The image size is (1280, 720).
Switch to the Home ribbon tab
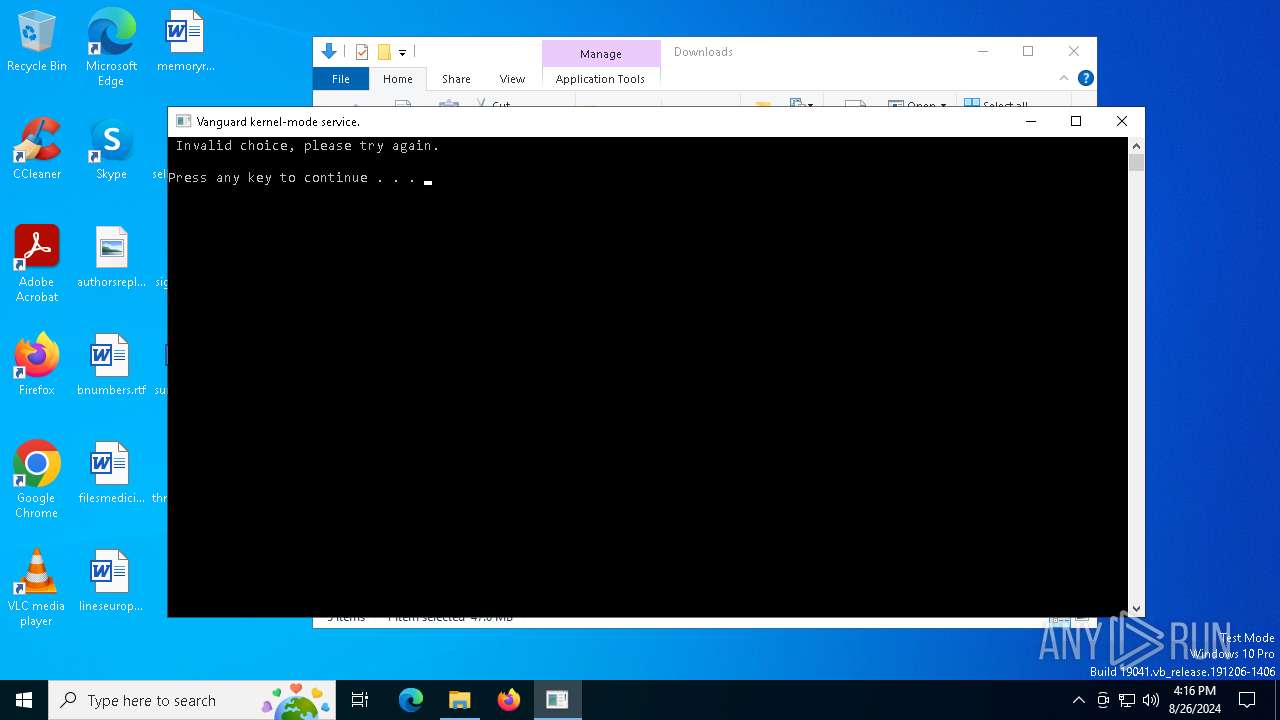coord(398,79)
